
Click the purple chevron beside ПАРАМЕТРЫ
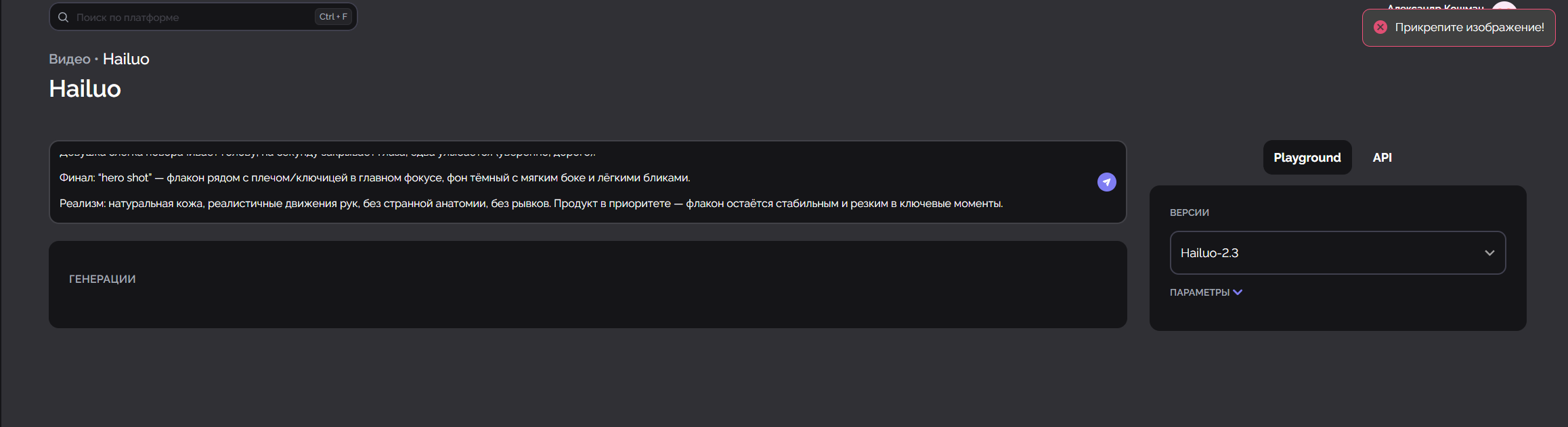tap(1238, 292)
